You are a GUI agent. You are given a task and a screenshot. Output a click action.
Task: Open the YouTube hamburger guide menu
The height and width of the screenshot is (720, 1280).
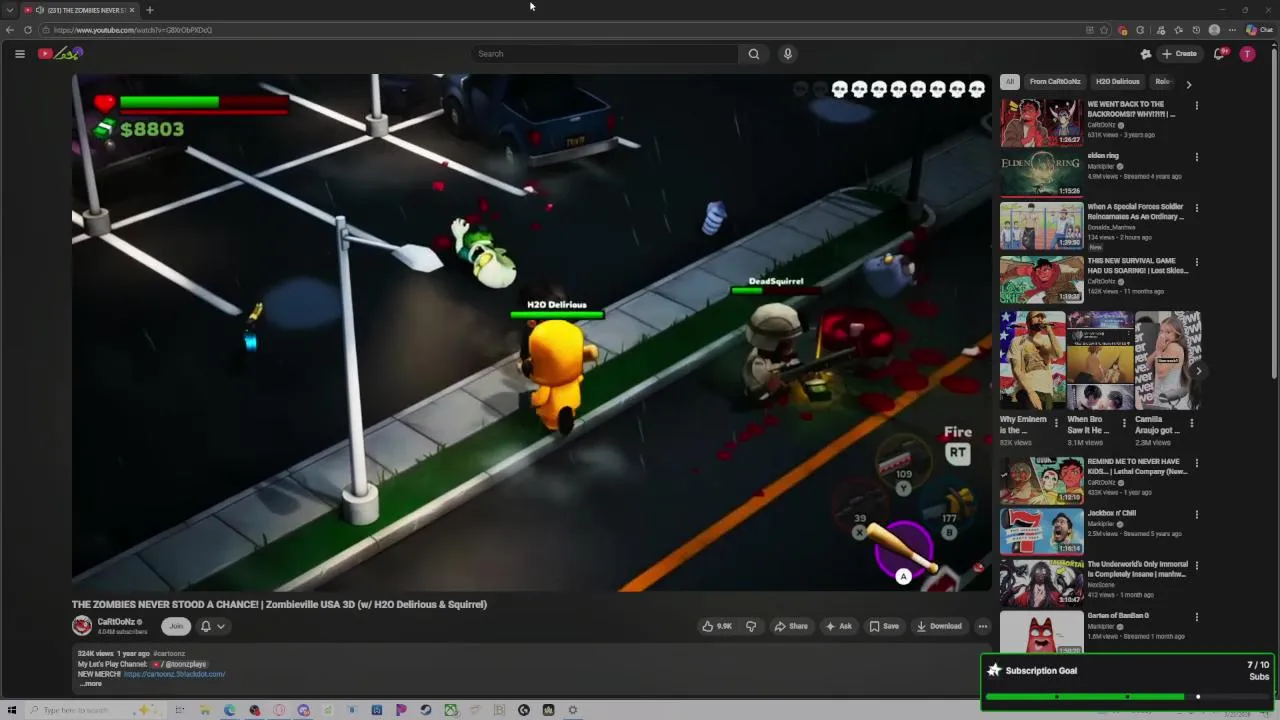19,54
